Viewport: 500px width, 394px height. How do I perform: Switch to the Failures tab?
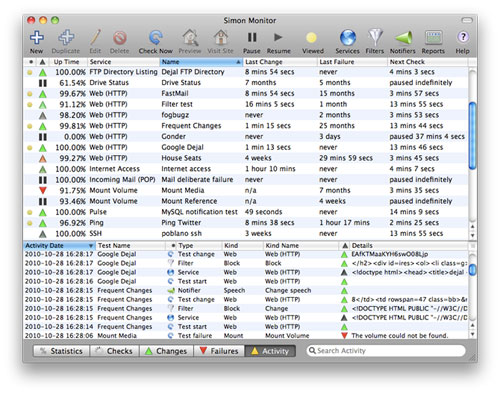pos(219,351)
